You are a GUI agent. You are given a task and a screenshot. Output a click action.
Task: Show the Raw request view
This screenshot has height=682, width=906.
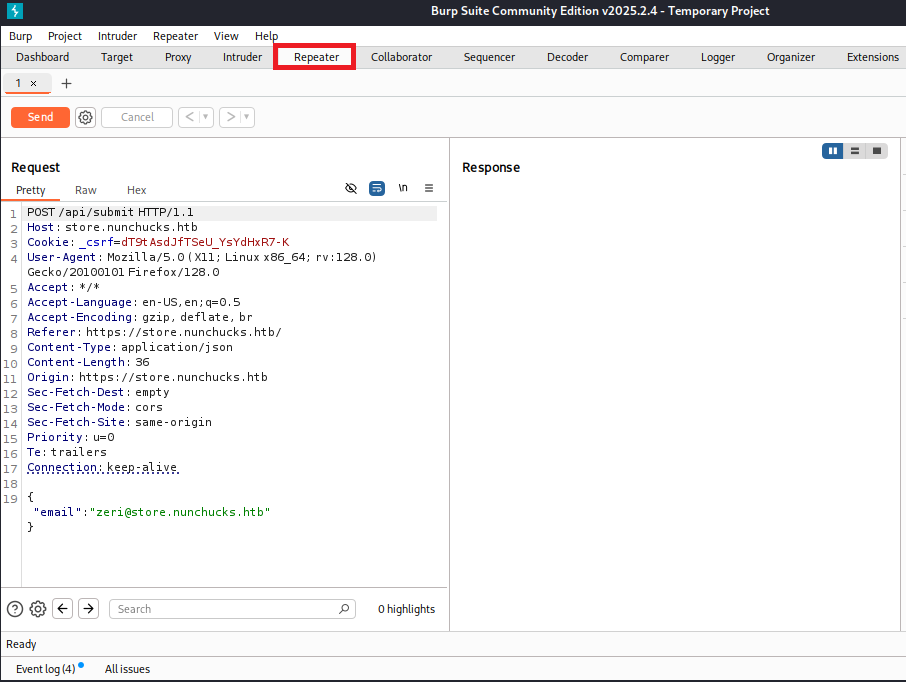(x=86, y=190)
